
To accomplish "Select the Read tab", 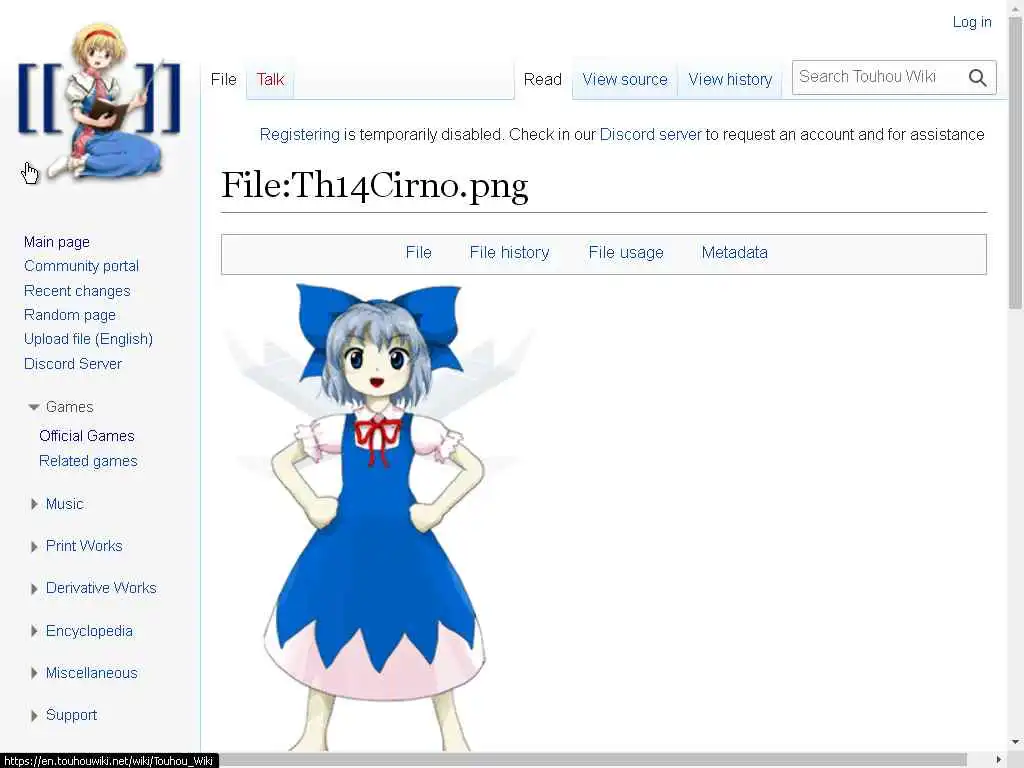I will (x=543, y=79).
